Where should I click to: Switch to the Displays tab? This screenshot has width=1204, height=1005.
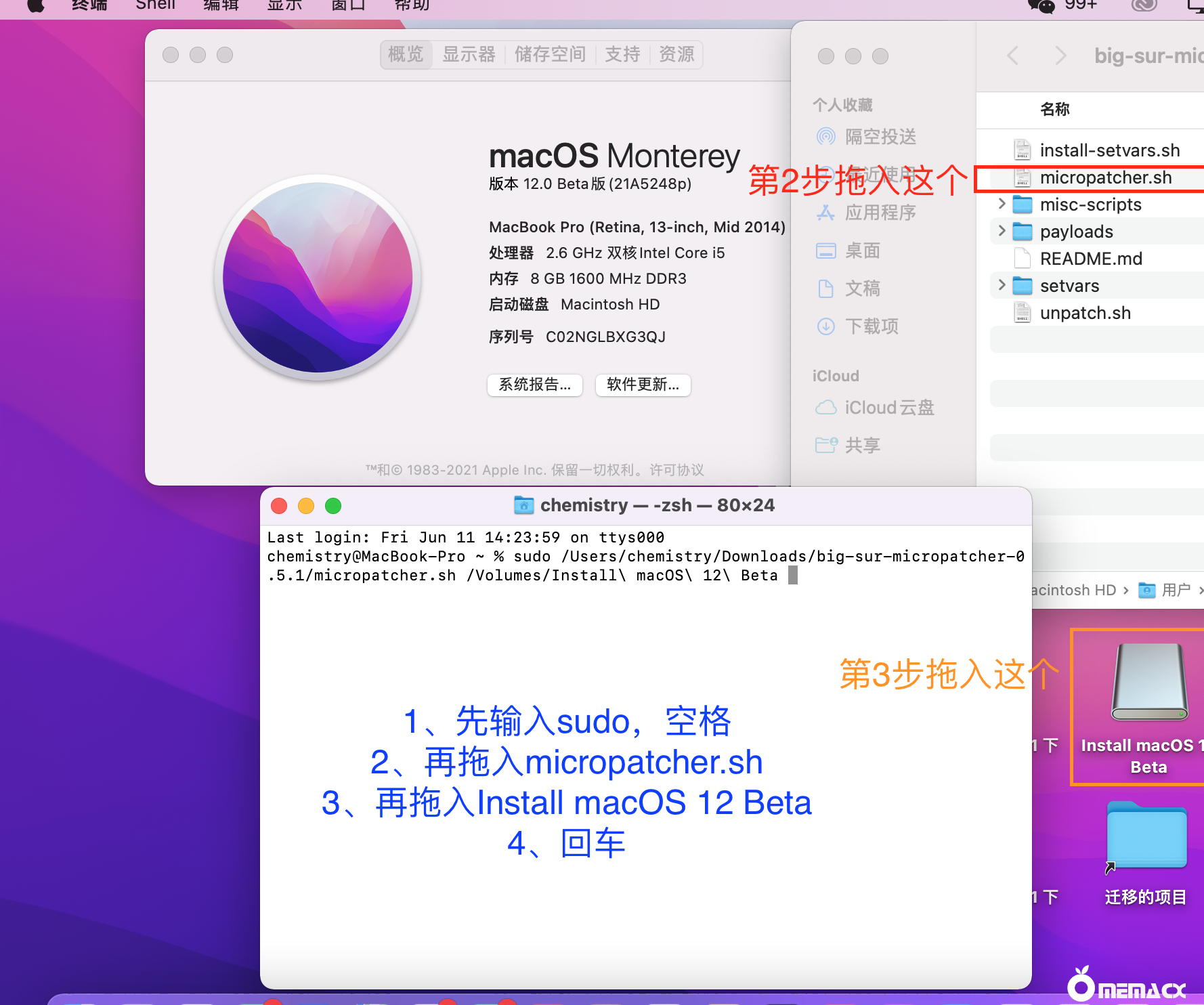[469, 54]
